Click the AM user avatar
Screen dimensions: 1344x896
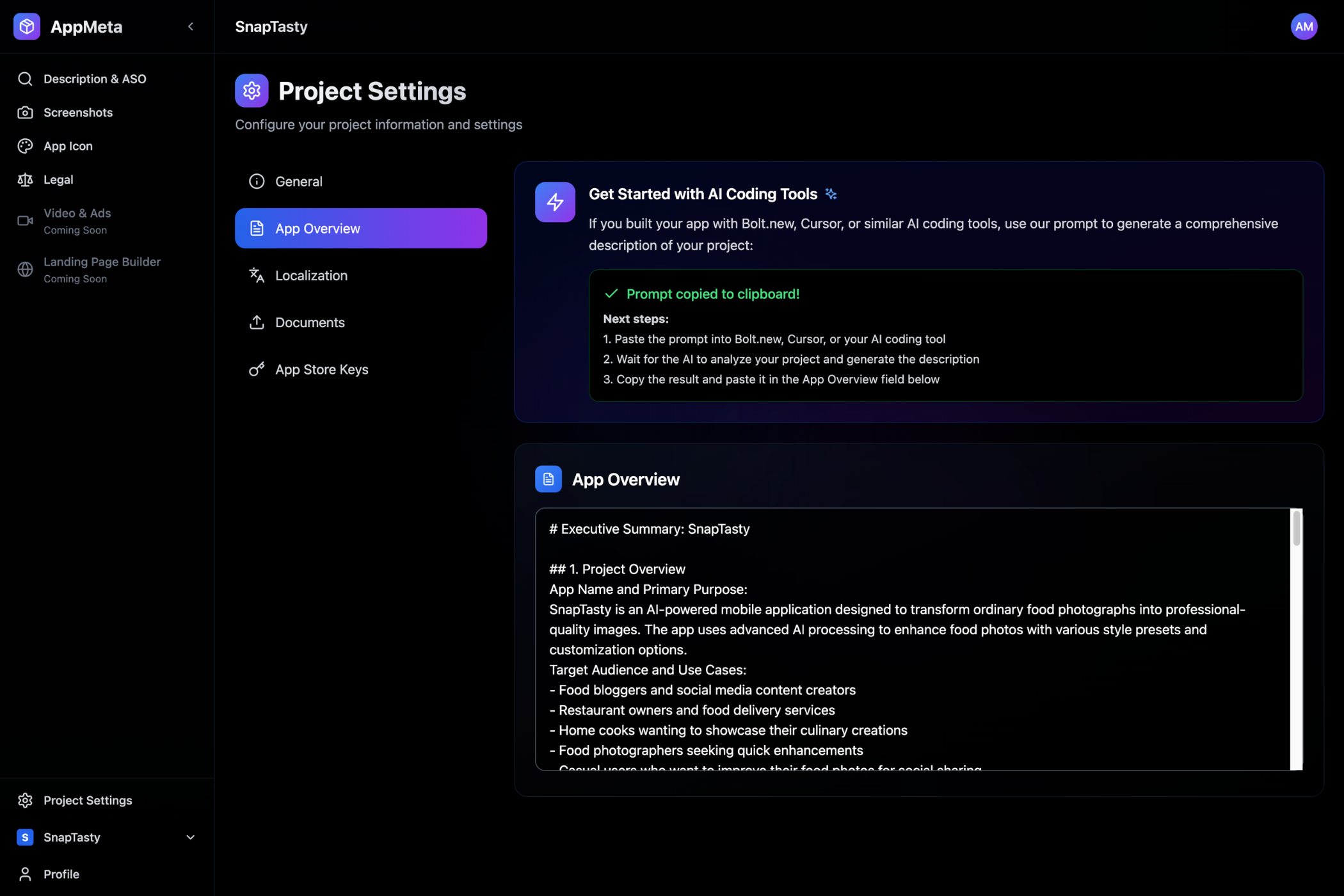point(1304,26)
